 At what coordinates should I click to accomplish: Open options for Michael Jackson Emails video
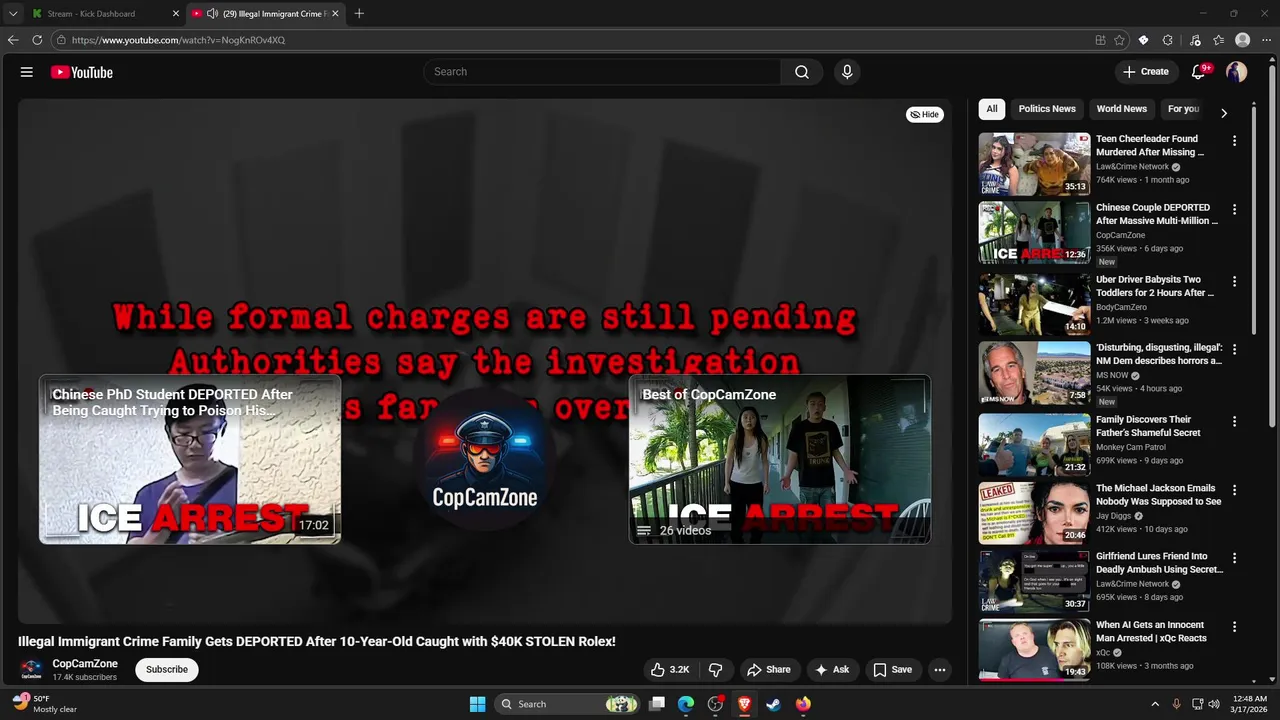[1234, 490]
